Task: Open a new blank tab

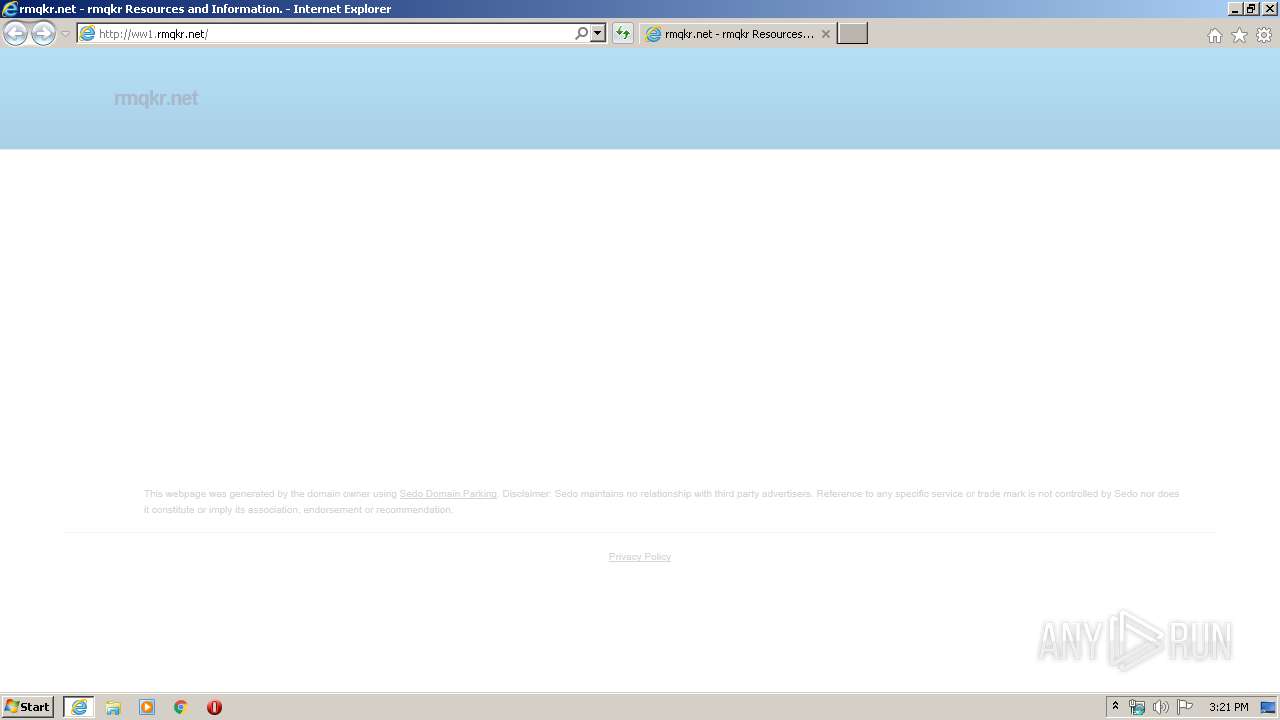Action: [x=852, y=34]
